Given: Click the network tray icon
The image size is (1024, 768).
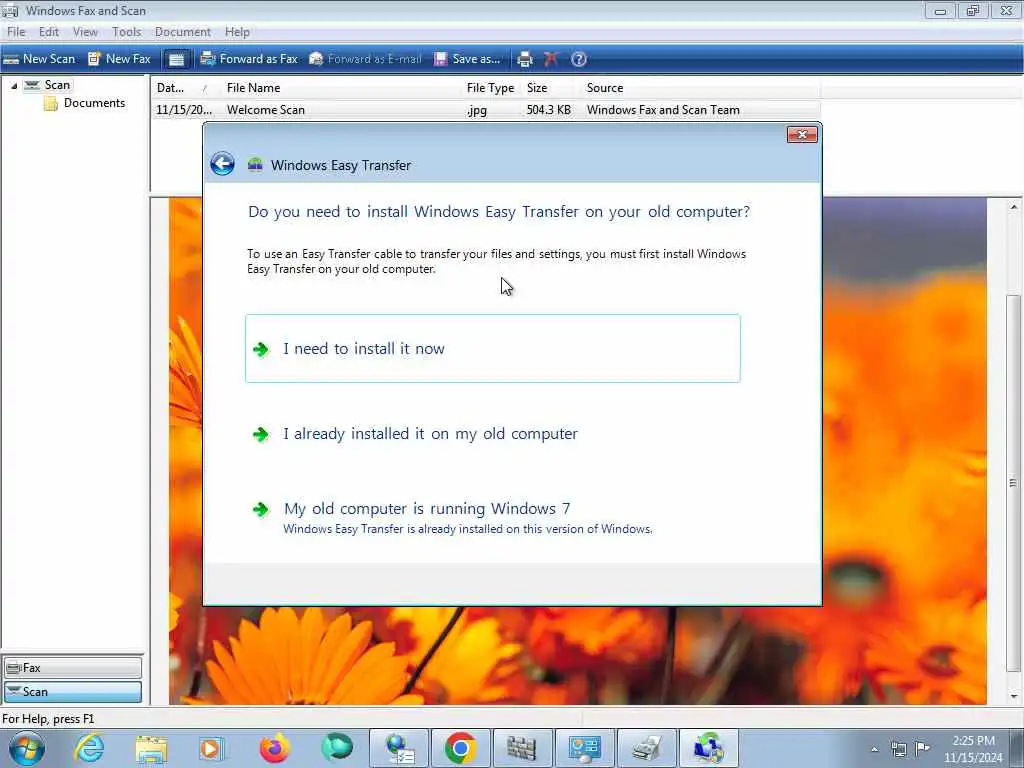Looking at the screenshot, I should pyautogui.click(x=899, y=749).
